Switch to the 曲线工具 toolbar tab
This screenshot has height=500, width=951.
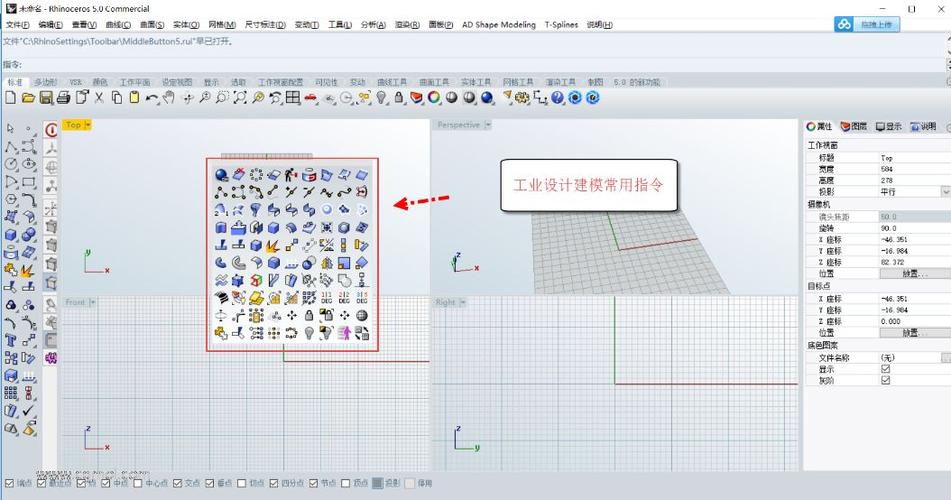pos(392,82)
